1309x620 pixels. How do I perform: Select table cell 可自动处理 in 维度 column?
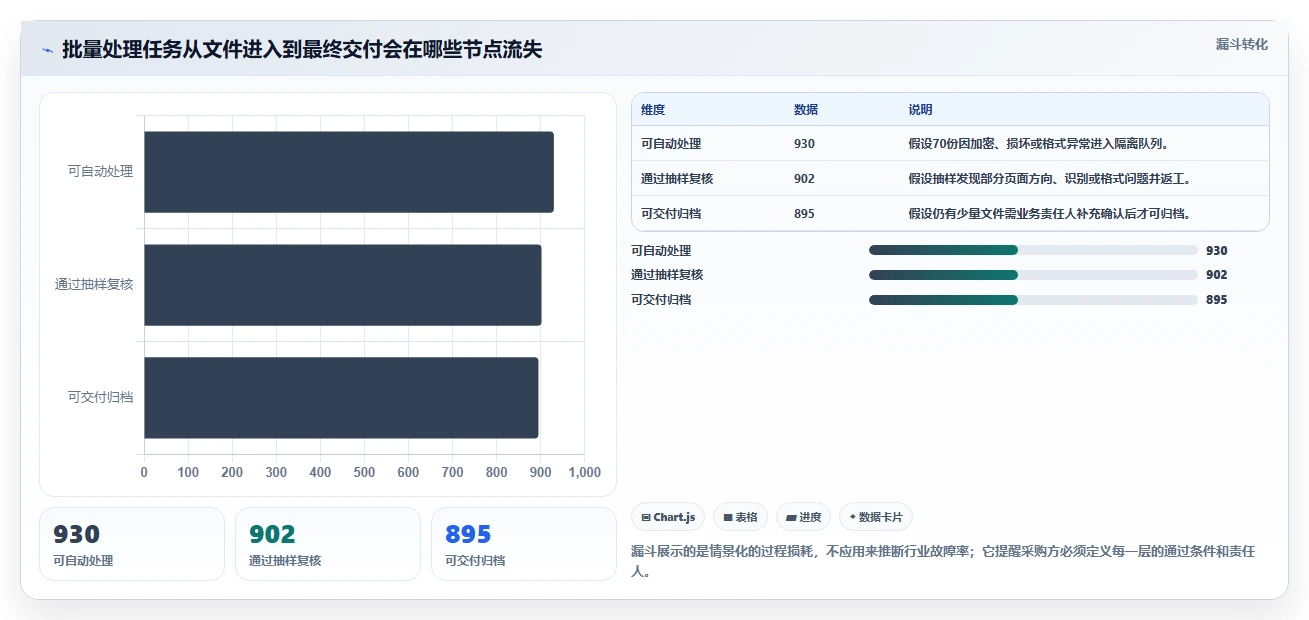coord(671,143)
